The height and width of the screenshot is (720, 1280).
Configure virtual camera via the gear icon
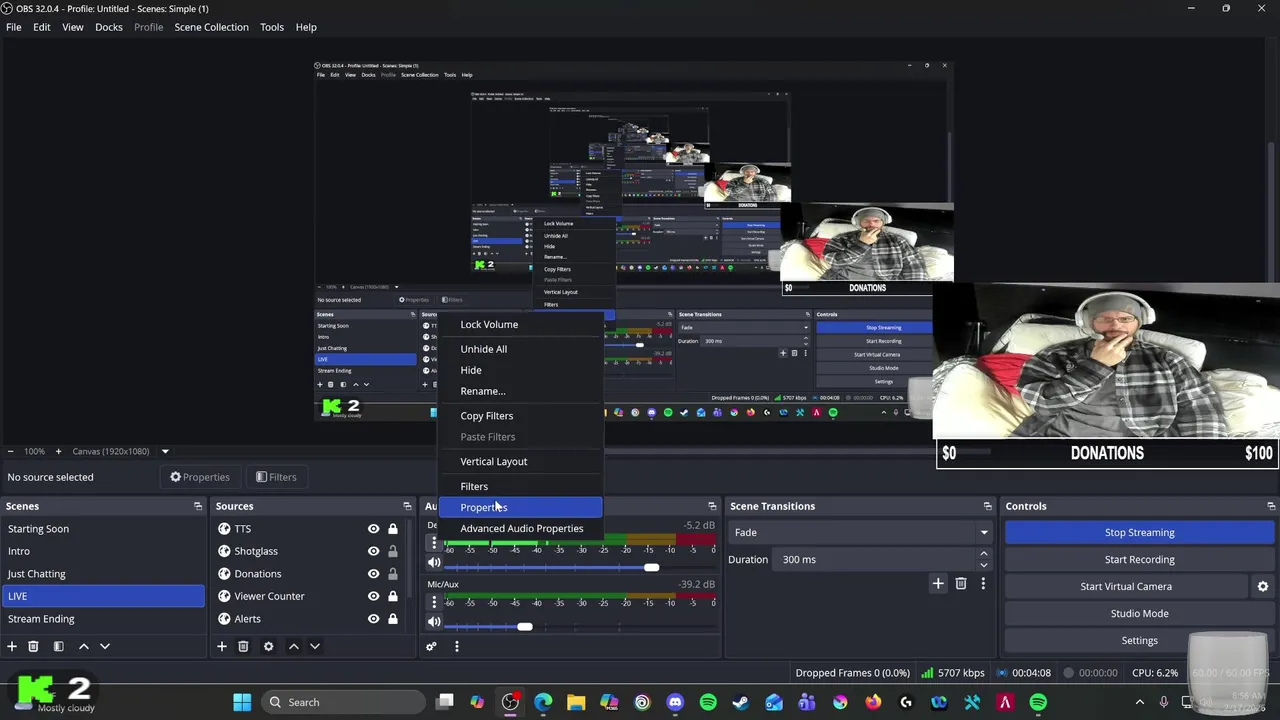1262,586
